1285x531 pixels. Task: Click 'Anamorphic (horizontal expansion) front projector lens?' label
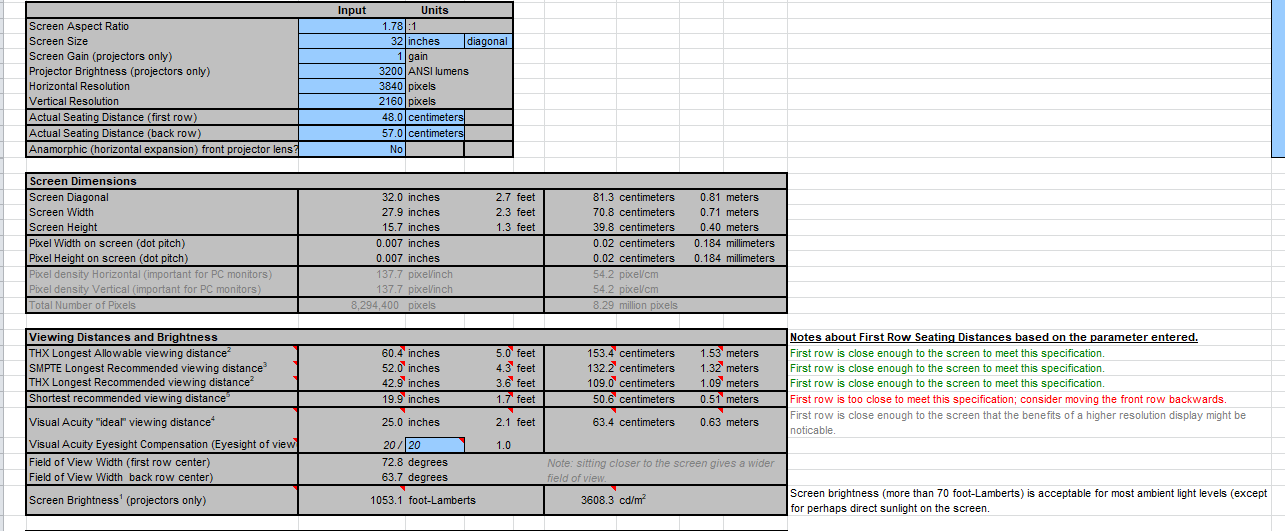163,149
